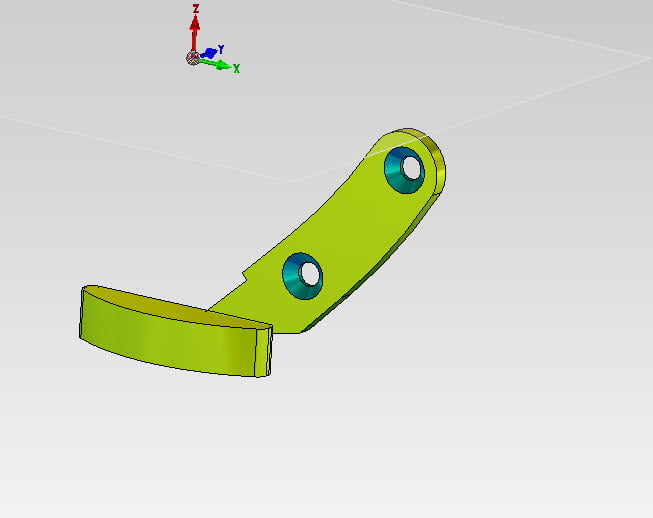This screenshot has width=653, height=518.
Task: Pick the narrow right end face of pad
Action: [x=264, y=353]
